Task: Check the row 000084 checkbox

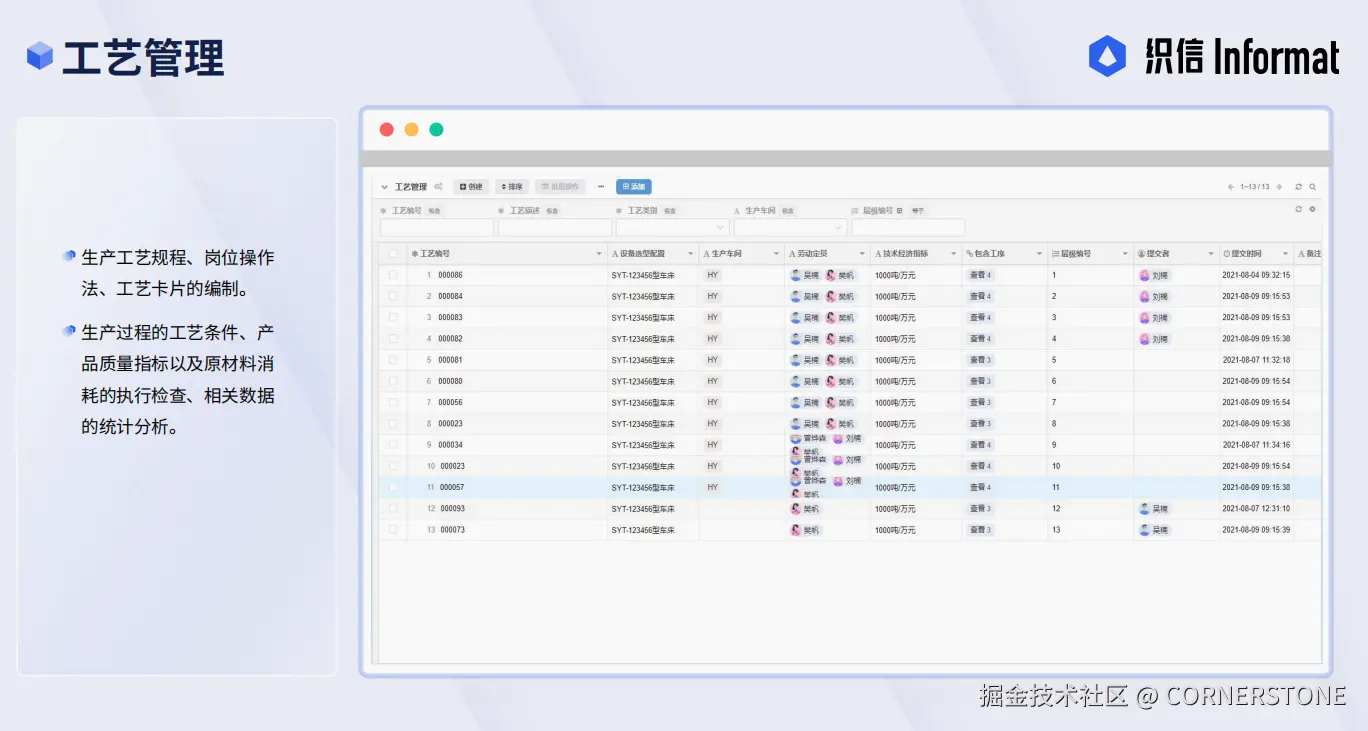Action: (393, 296)
